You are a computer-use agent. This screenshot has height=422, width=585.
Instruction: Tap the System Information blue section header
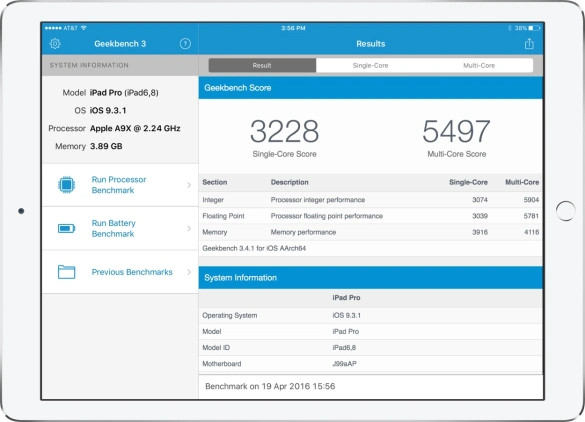click(x=371, y=278)
